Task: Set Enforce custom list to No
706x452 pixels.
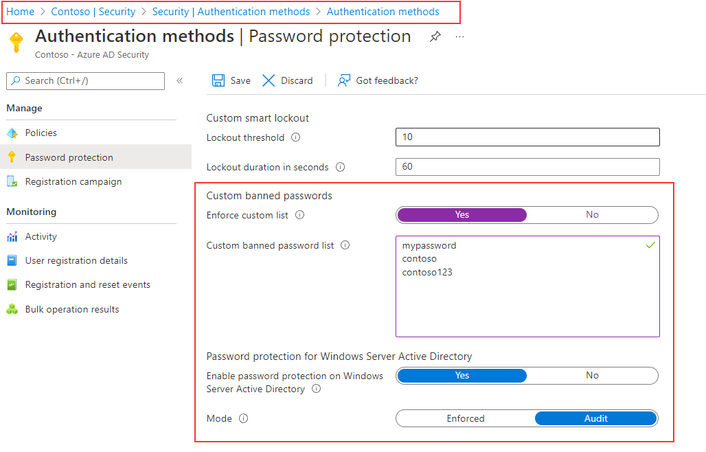Action: [x=592, y=215]
